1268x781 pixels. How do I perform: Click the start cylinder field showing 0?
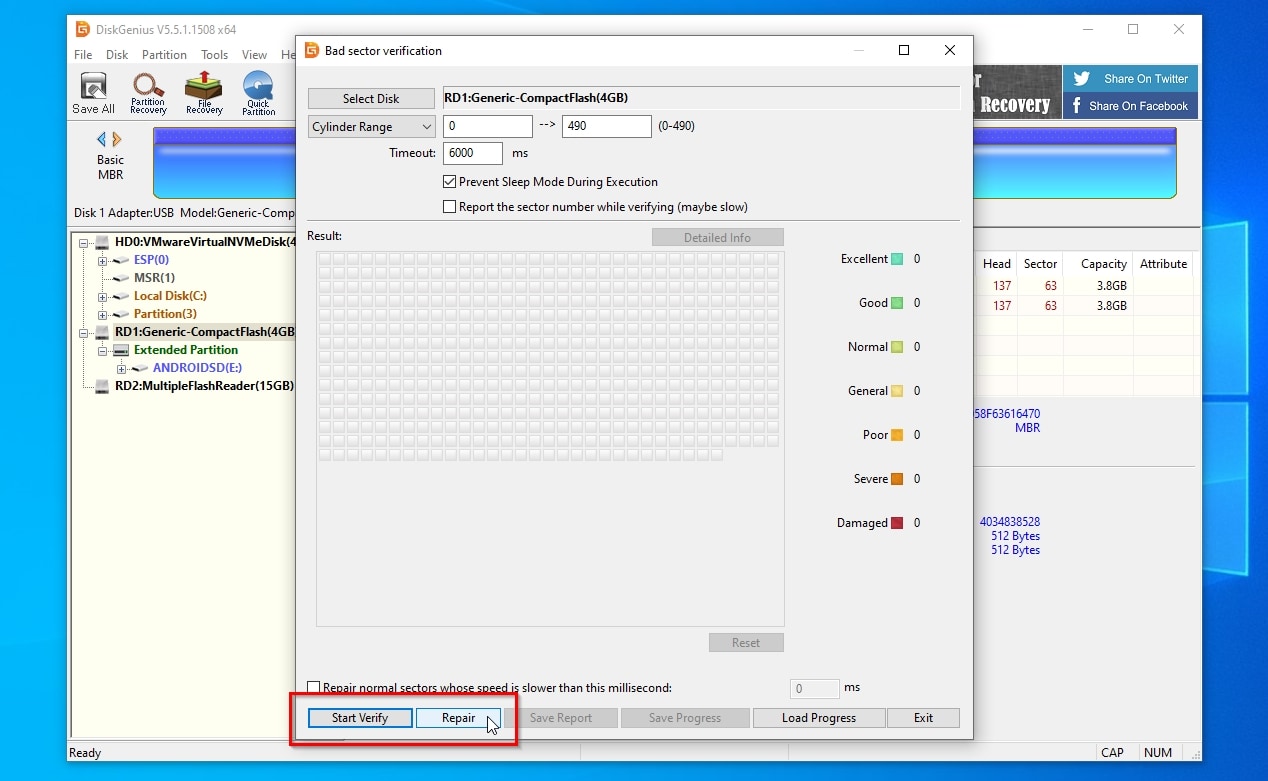pyautogui.click(x=488, y=126)
